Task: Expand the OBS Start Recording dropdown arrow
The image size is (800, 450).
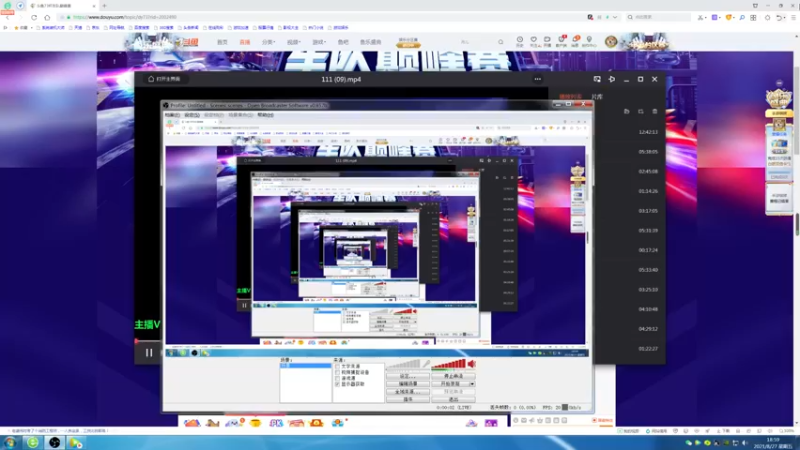Action: tap(472, 384)
